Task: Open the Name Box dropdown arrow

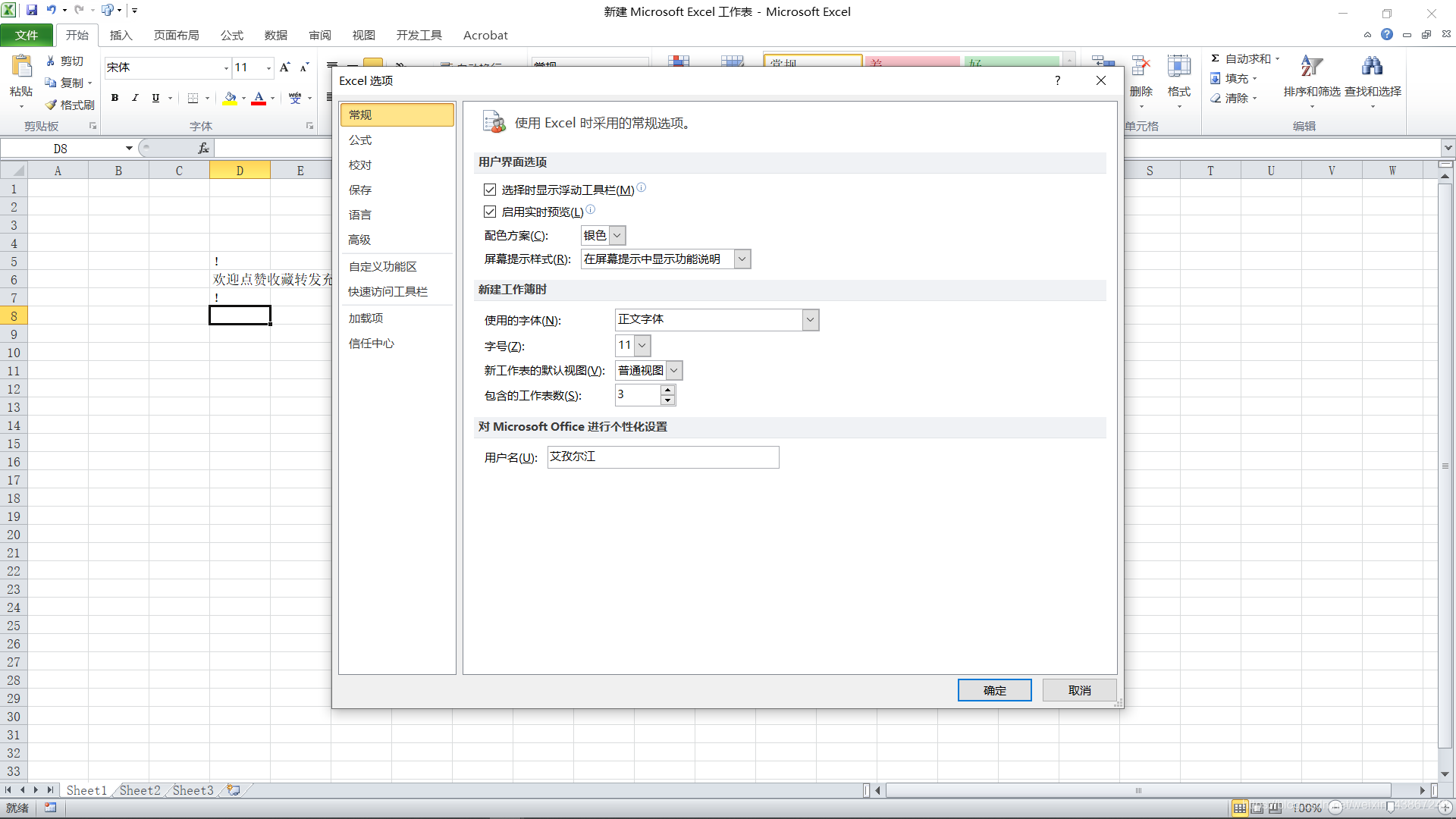Action: pyautogui.click(x=129, y=149)
